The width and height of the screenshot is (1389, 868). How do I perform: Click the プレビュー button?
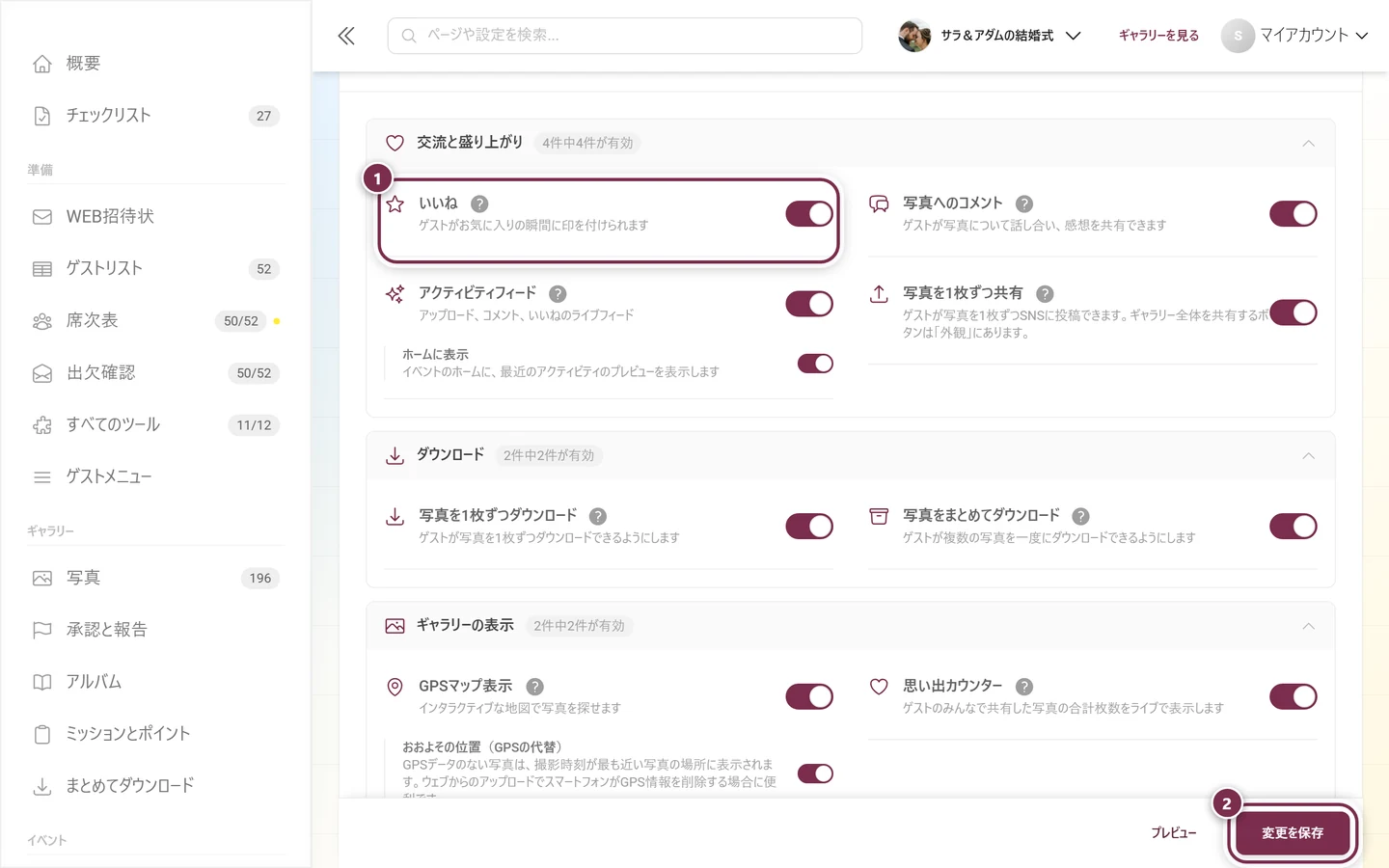click(1173, 833)
